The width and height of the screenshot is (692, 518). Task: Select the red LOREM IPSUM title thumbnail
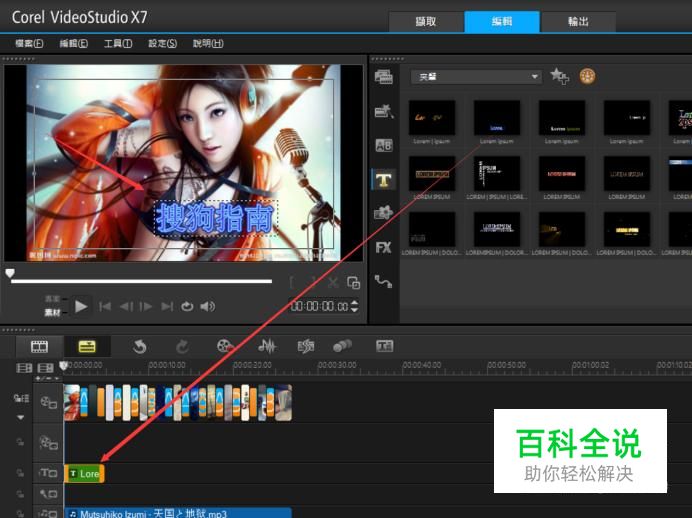click(x=562, y=173)
